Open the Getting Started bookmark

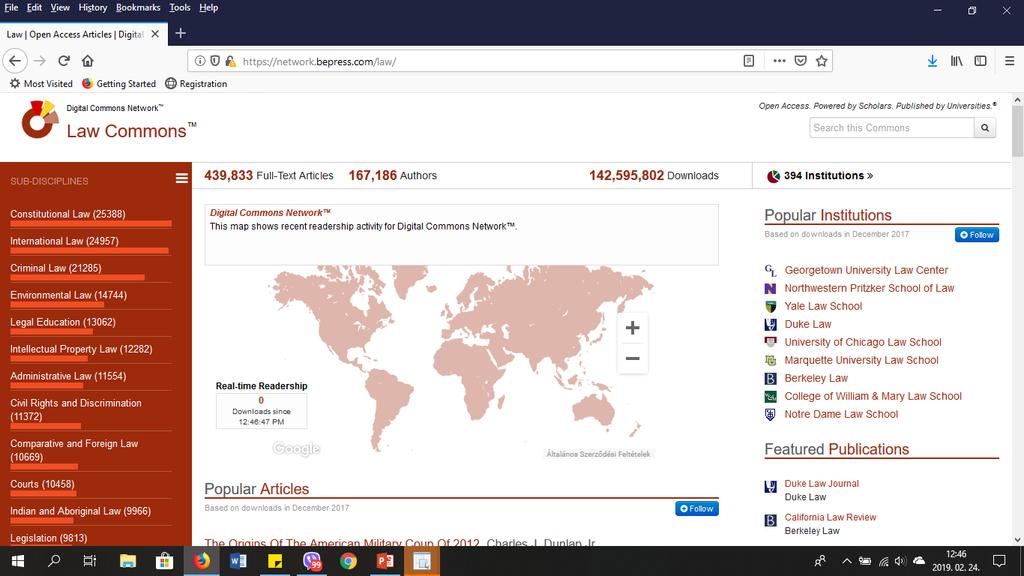point(119,84)
